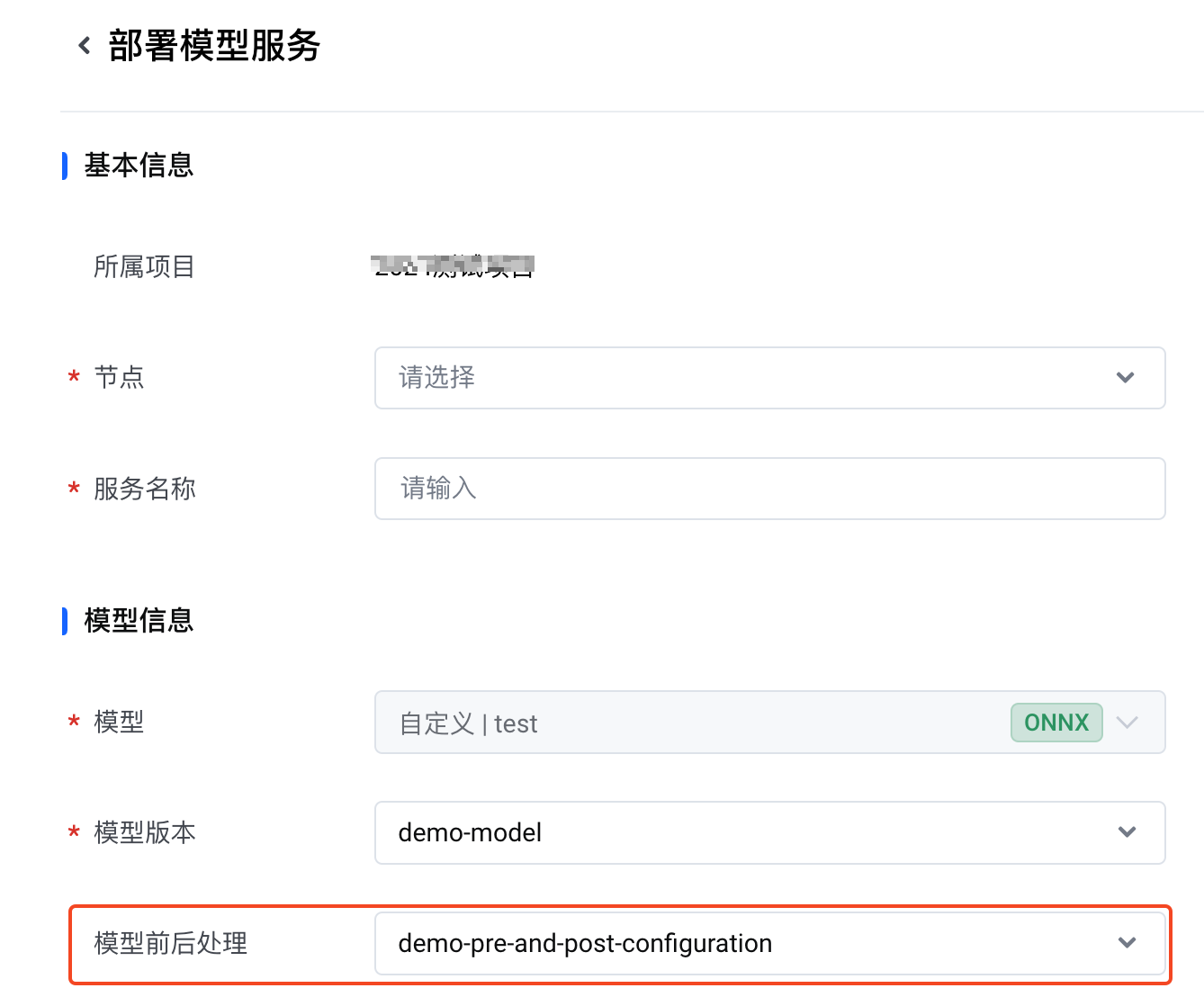Click the 模型前后处理 field label
Viewport: 1204px width, 1006px height.
170,943
